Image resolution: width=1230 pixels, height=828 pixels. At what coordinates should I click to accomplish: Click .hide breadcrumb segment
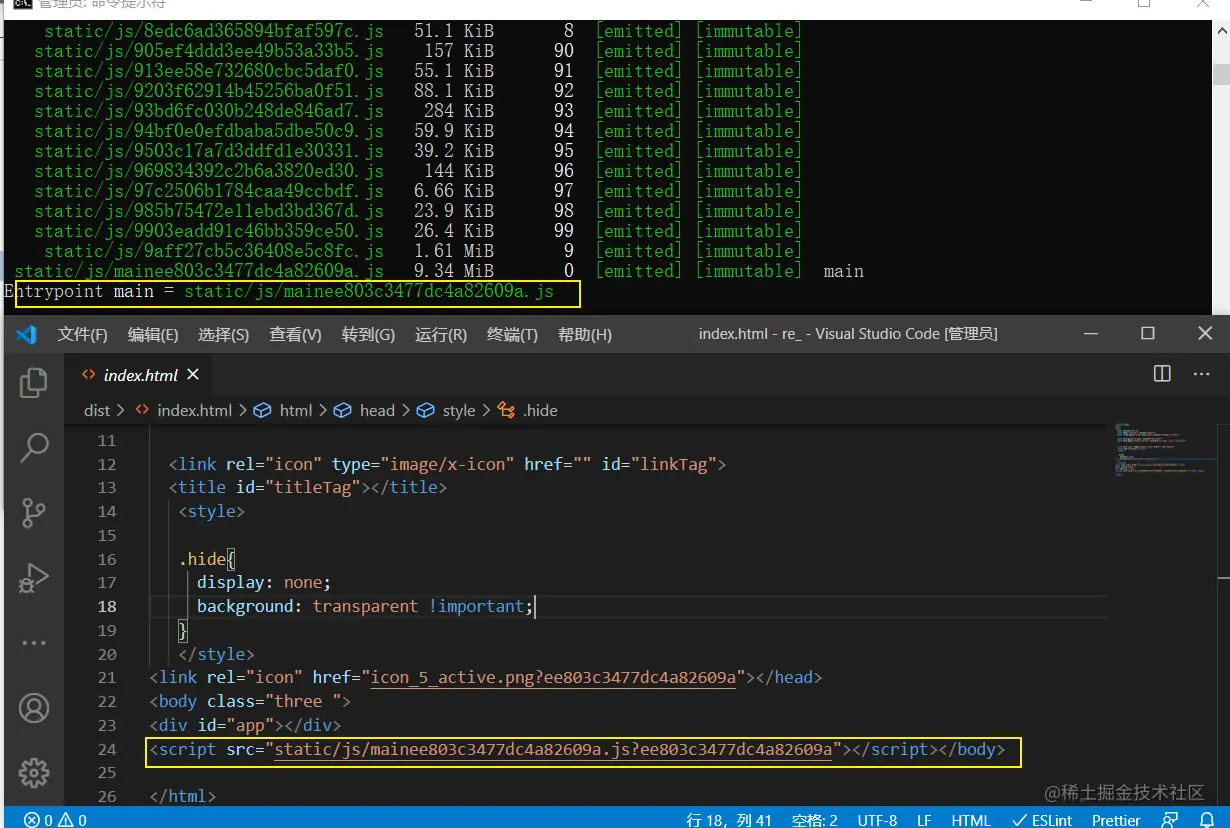pos(540,410)
